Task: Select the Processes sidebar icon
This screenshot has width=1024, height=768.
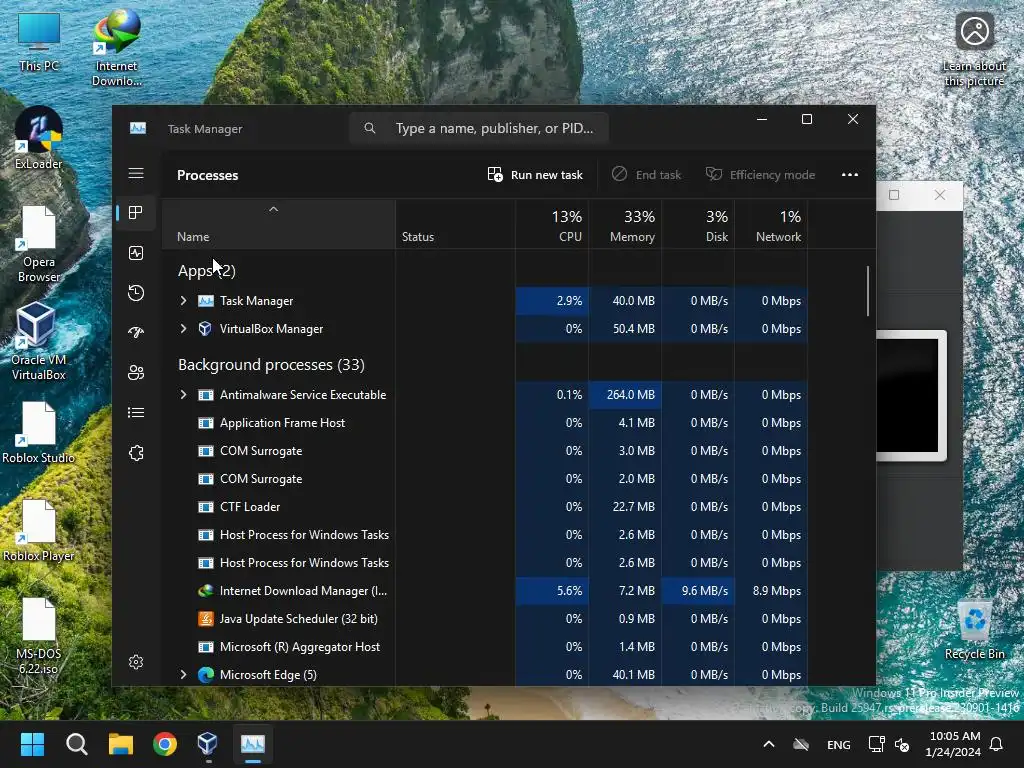Action: point(136,213)
